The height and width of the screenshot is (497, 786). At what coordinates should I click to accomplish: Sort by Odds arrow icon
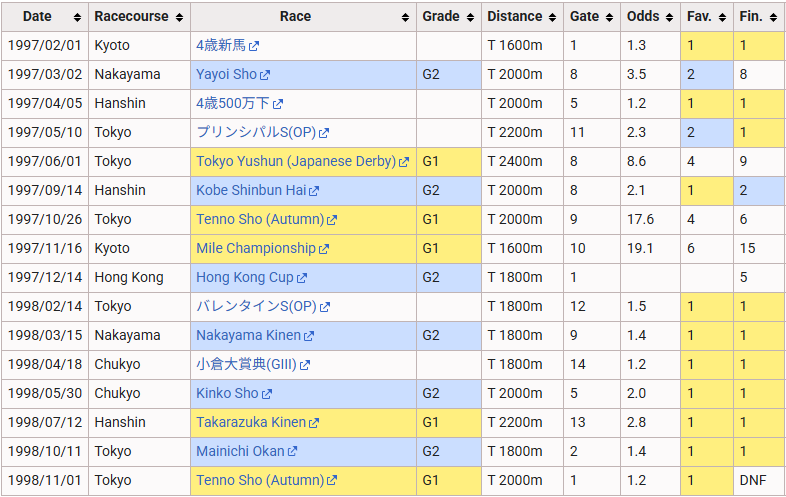point(669,18)
